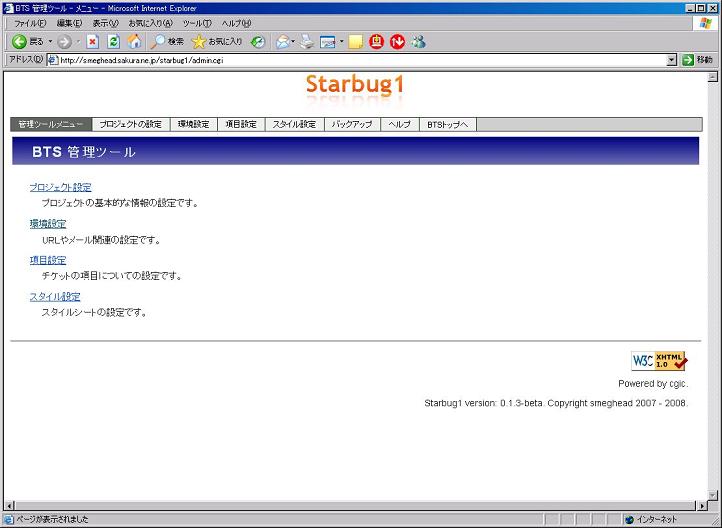Click the 移動 (Go) button

click(x=697, y=60)
